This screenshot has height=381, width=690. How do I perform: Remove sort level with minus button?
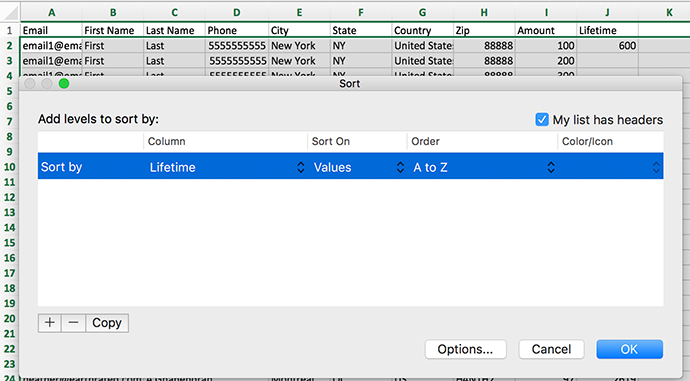(x=73, y=323)
